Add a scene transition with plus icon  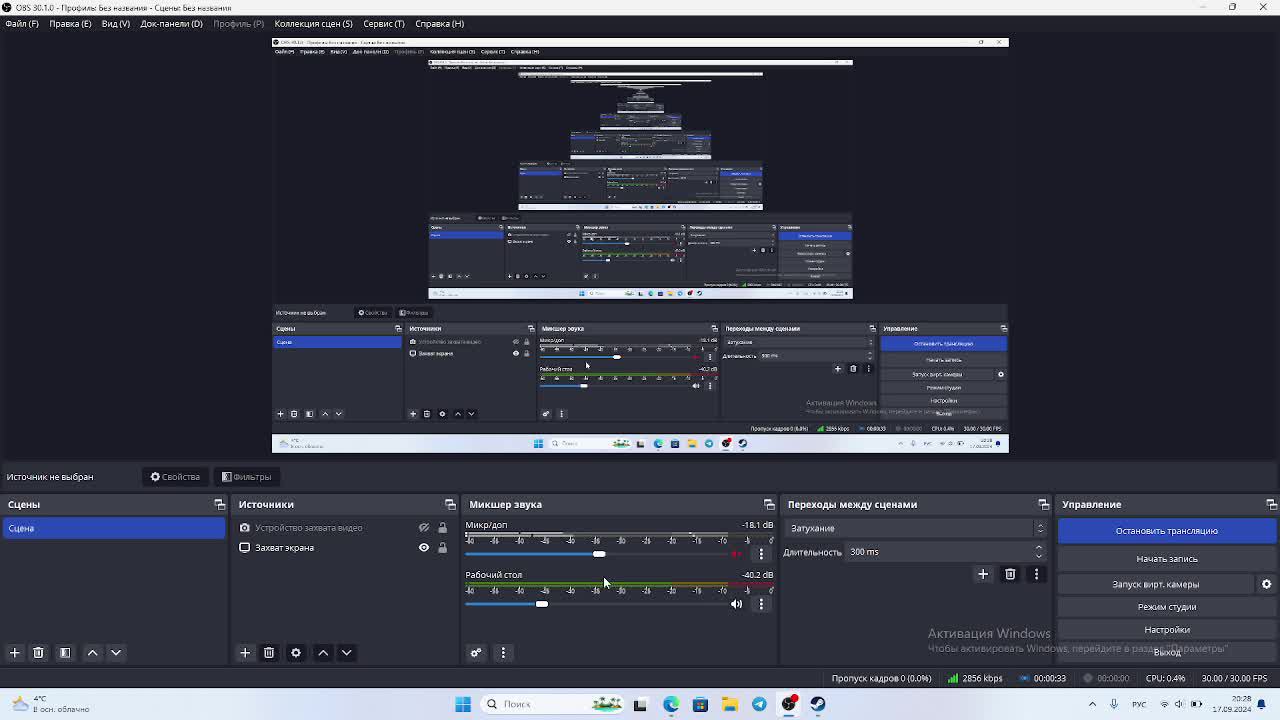983,574
